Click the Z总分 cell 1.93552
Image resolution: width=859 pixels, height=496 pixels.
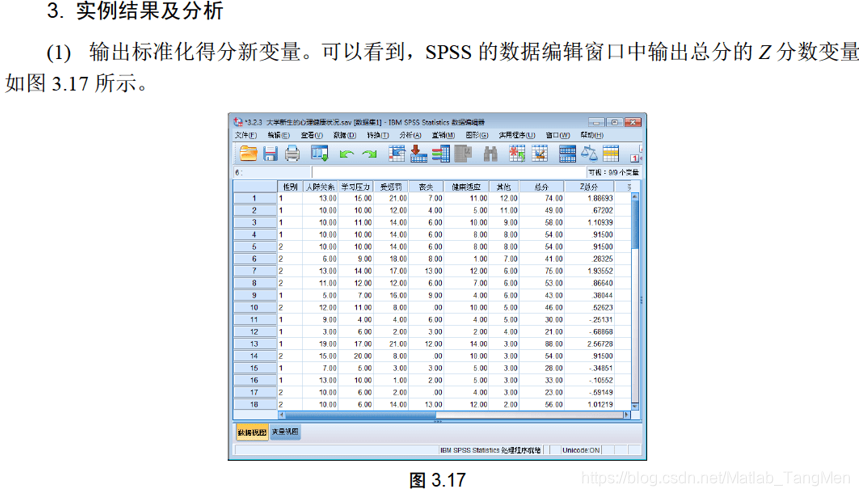[589, 271]
